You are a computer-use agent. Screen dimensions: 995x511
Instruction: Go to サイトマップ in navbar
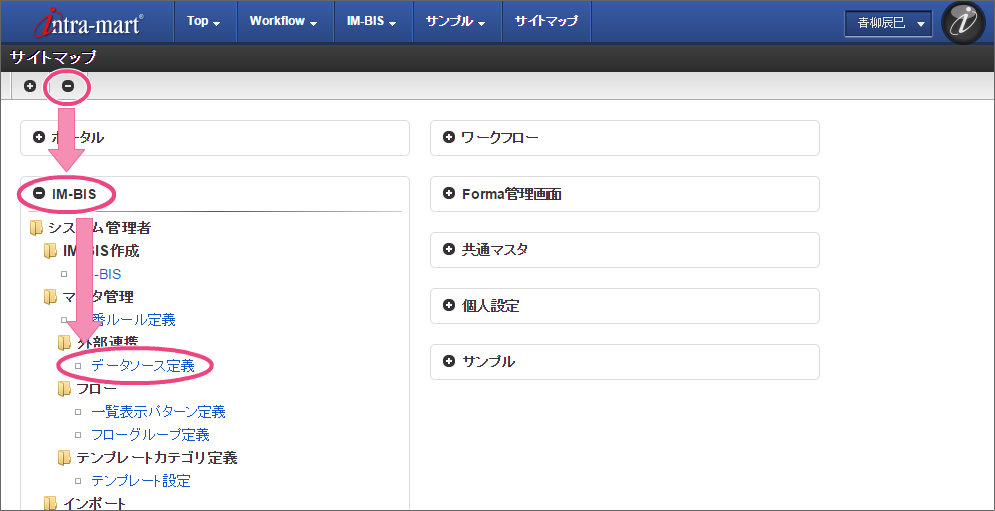[x=546, y=22]
